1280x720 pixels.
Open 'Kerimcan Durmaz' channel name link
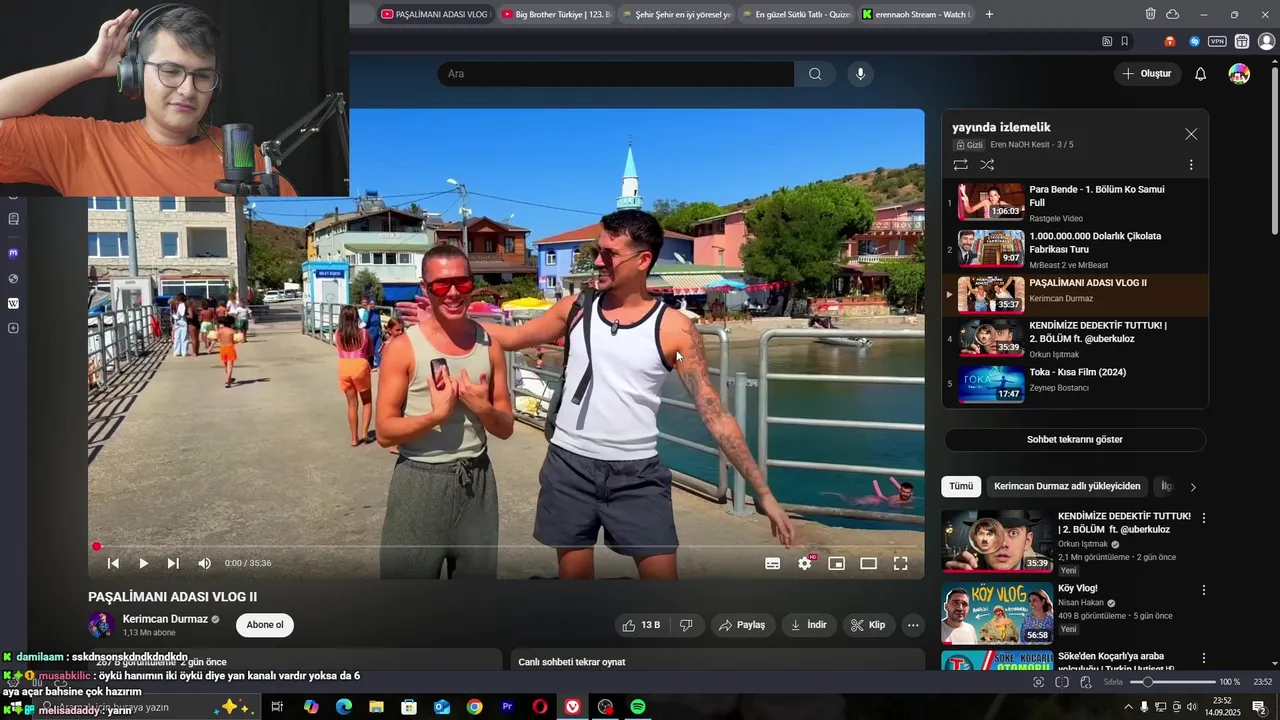point(165,619)
